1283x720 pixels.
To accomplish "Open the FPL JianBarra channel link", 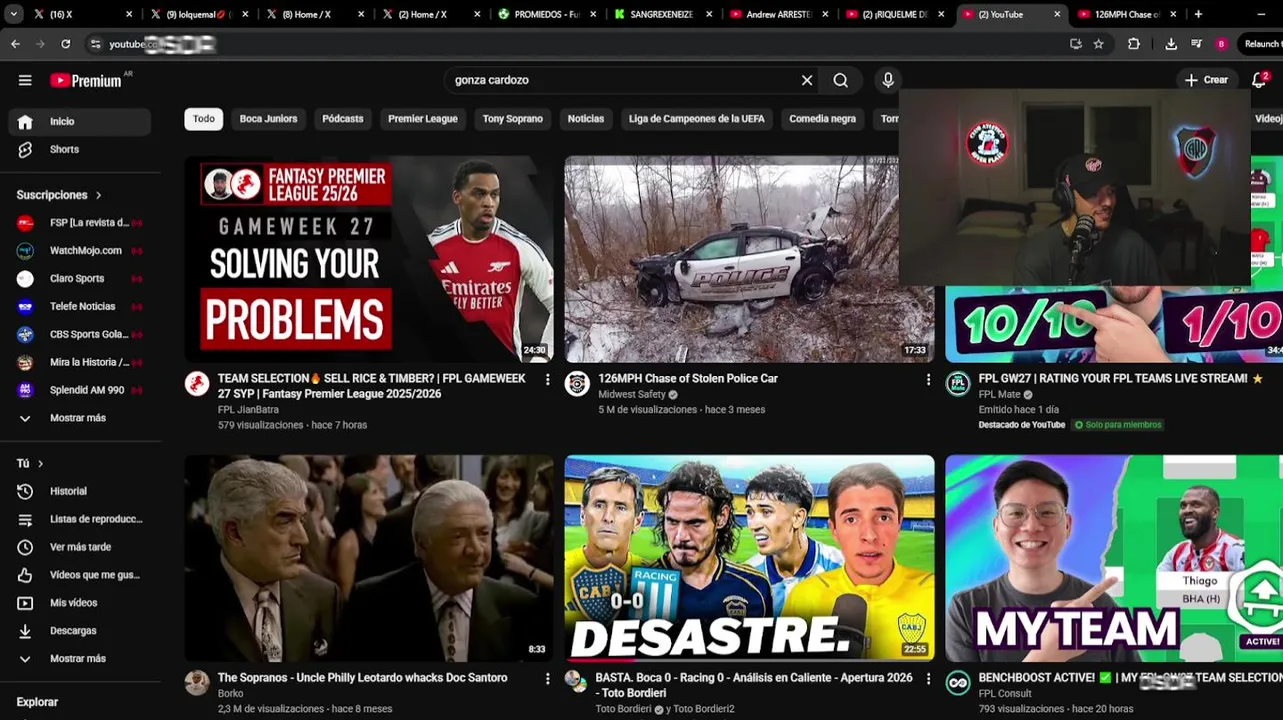I will [x=248, y=410].
